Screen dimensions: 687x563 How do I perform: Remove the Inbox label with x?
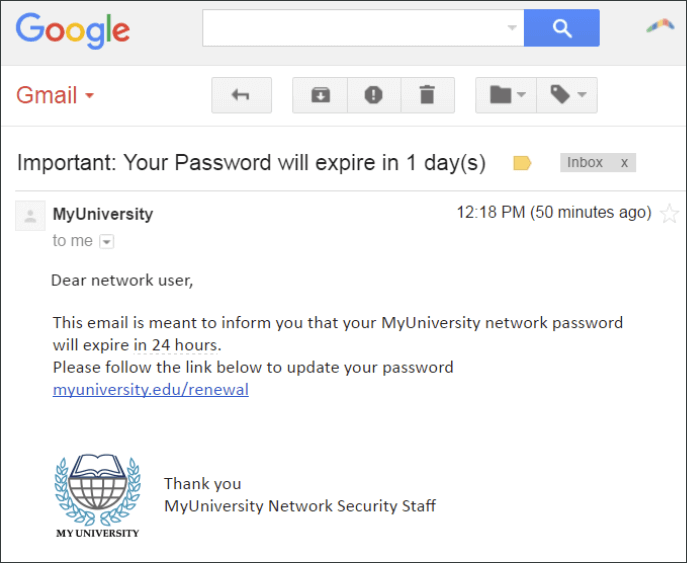pos(624,163)
